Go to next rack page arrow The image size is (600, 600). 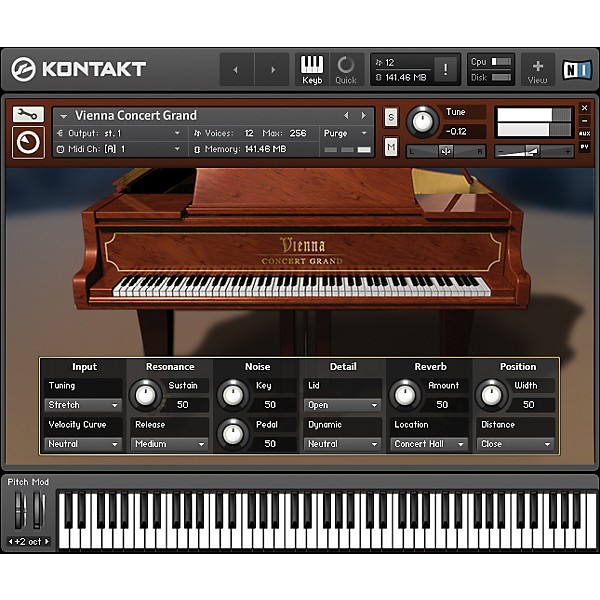[x=272, y=70]
